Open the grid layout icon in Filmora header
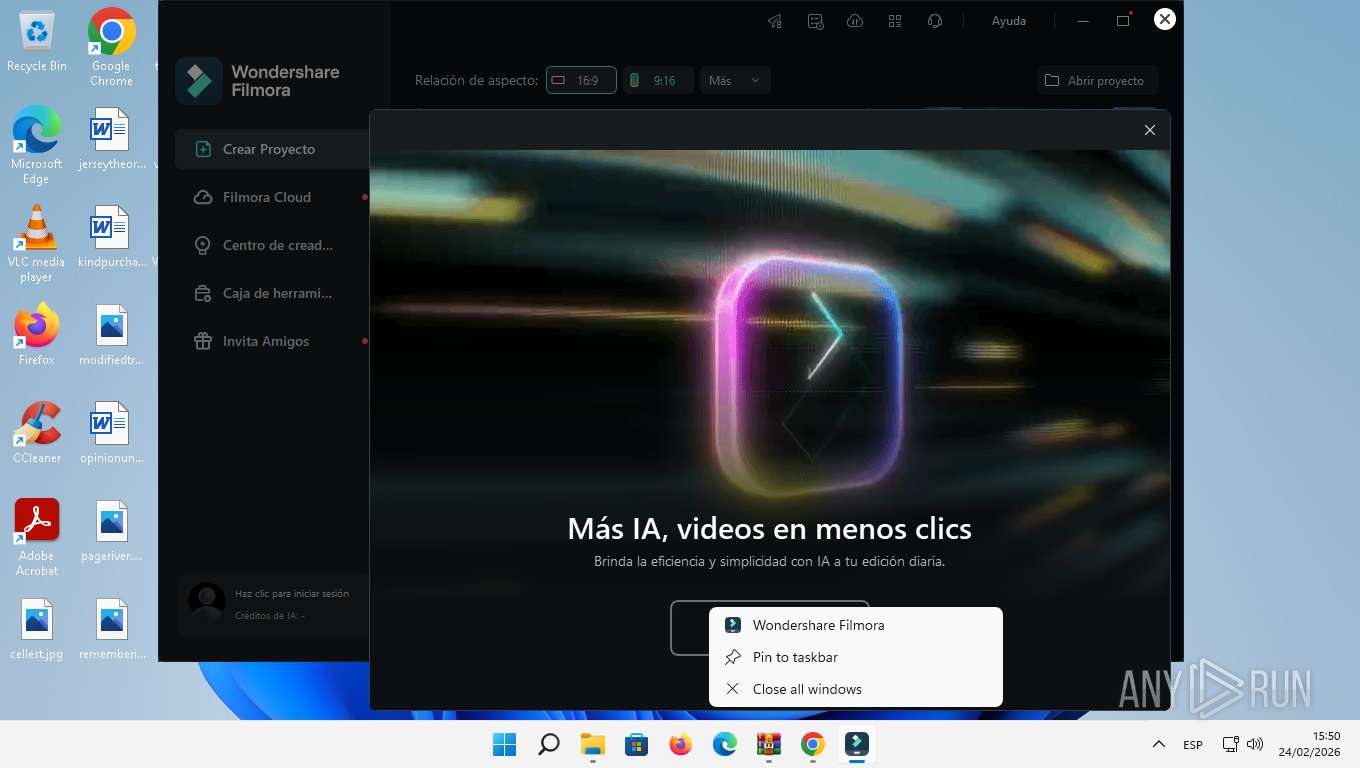Image resolution: width=1360 pixels, height=768 pixels. (x=895, y=21)
